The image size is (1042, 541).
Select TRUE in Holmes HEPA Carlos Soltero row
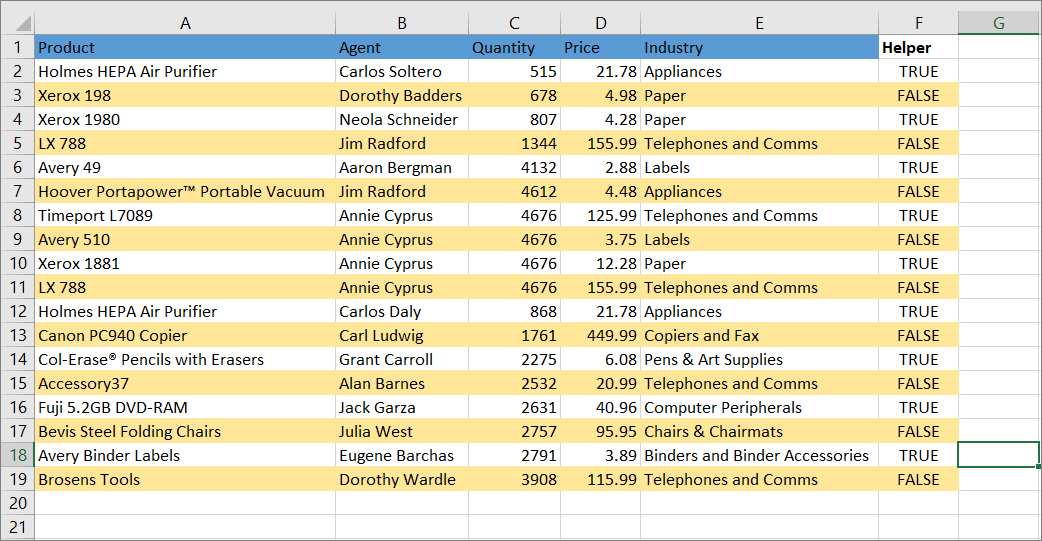pyautogui.click(x=918, y=71)
